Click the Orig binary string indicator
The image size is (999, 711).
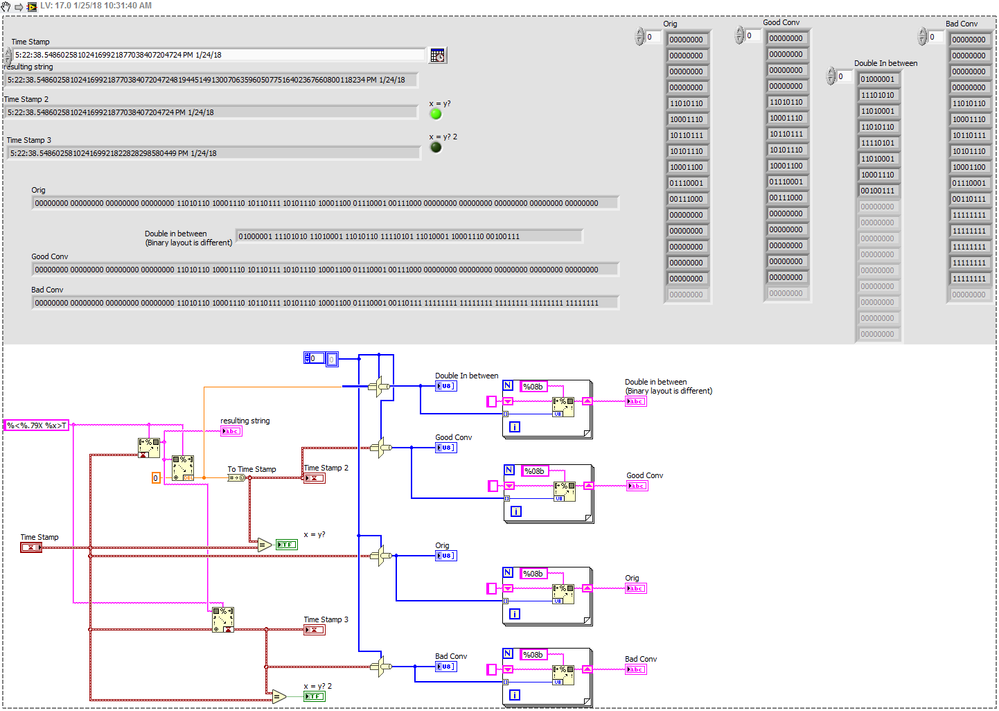pyautogui.click(x=325, y=203)
